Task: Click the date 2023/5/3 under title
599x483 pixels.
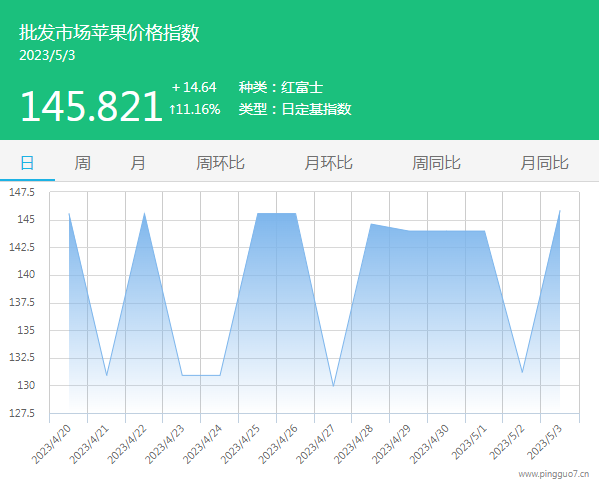Action: coord(47,56)
